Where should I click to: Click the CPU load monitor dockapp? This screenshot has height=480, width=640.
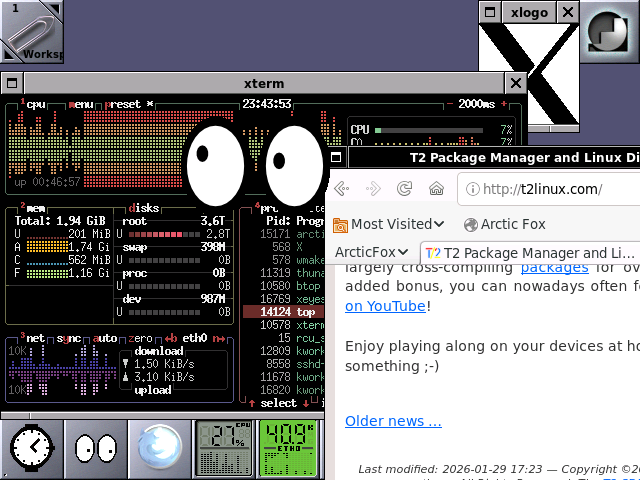tap(224, 447)
